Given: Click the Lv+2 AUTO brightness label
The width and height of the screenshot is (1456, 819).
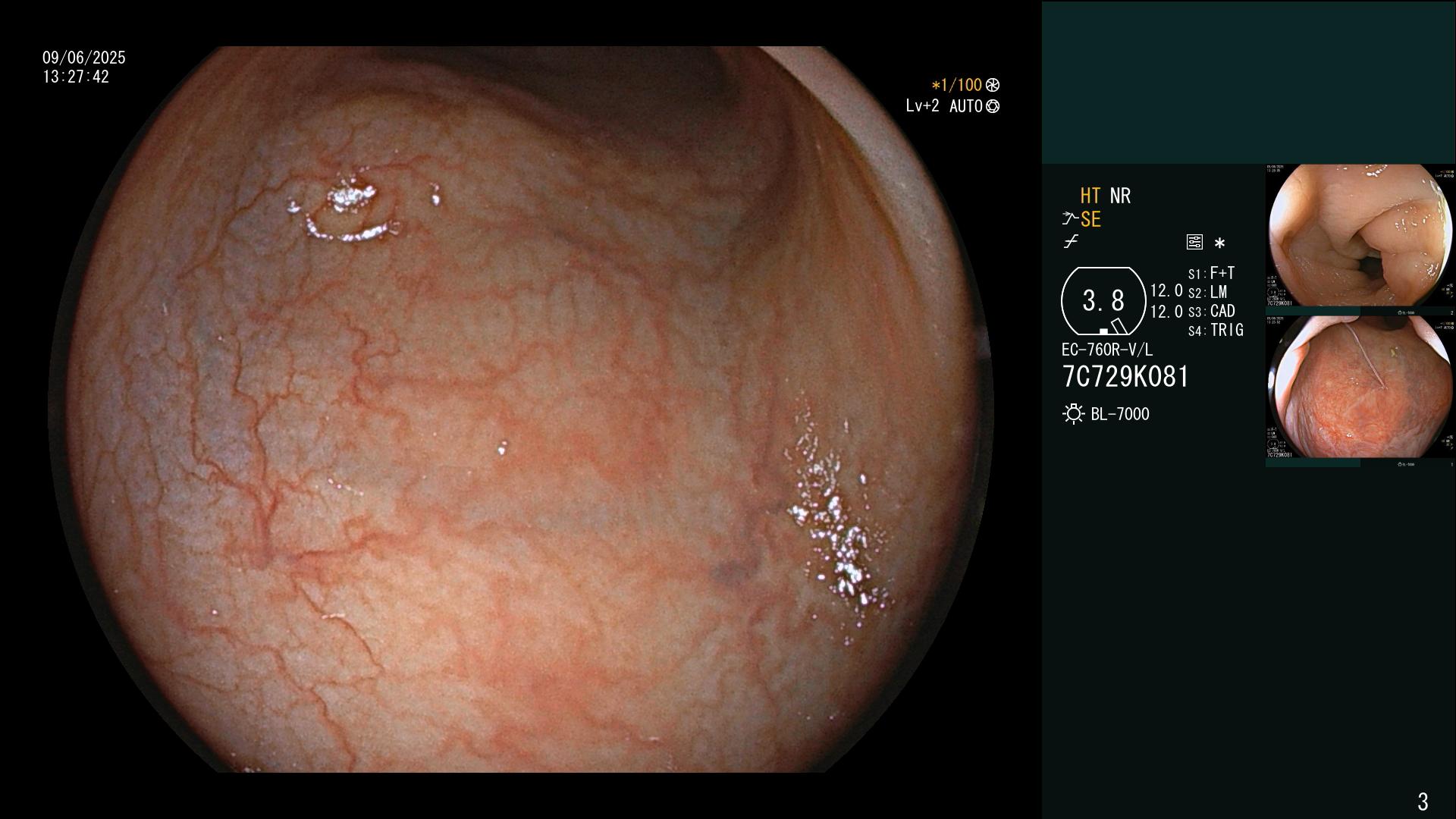Looking at the screenshot, I should coord(944,106).
